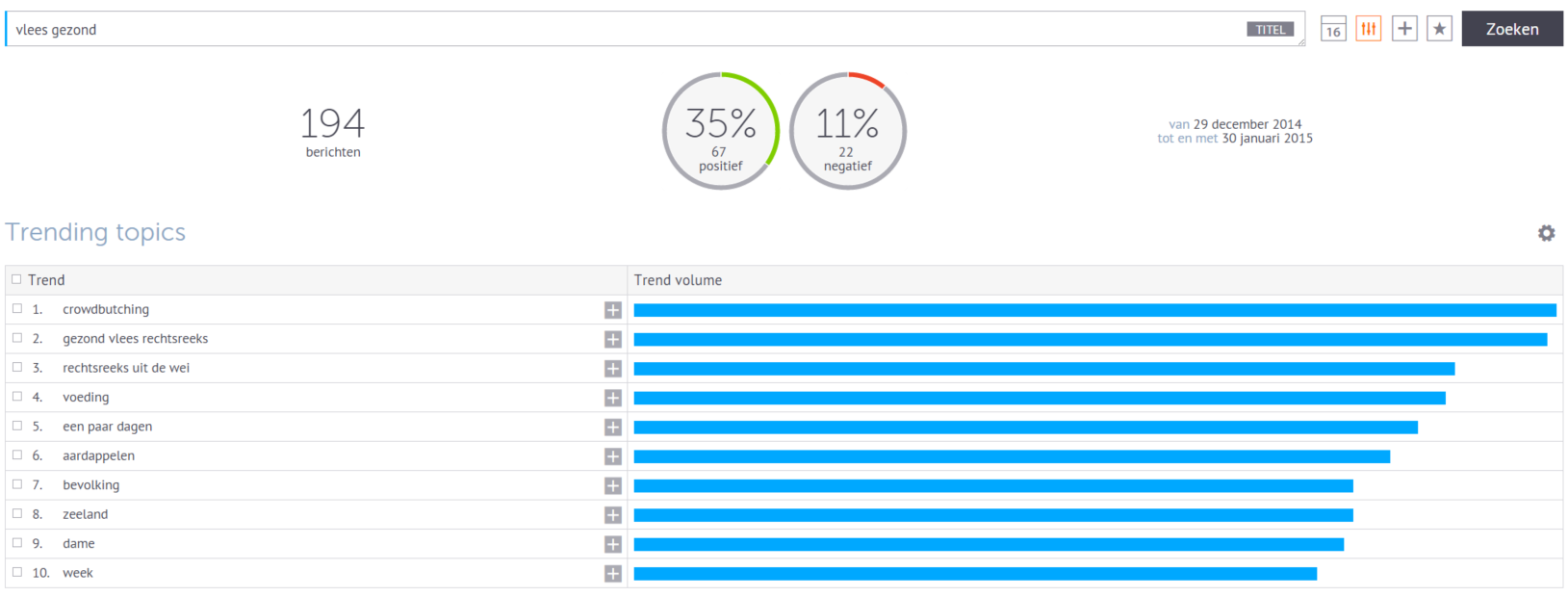Open Trending topics settings gear
This screenshot has height=597, width=1568.
coord(1546,233)
